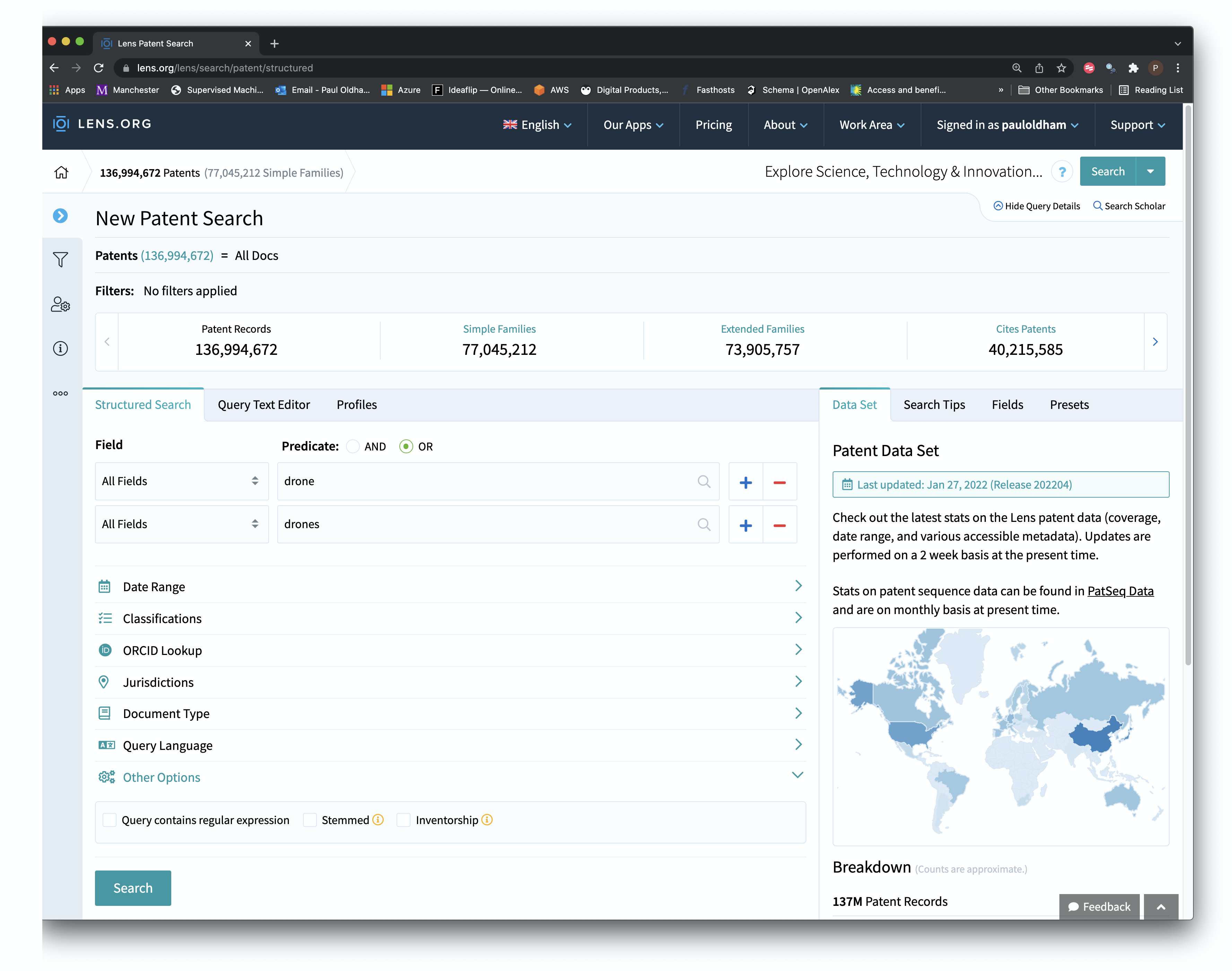Click the world map thumbnail
1232x971 pixels.
[1000, 736]
